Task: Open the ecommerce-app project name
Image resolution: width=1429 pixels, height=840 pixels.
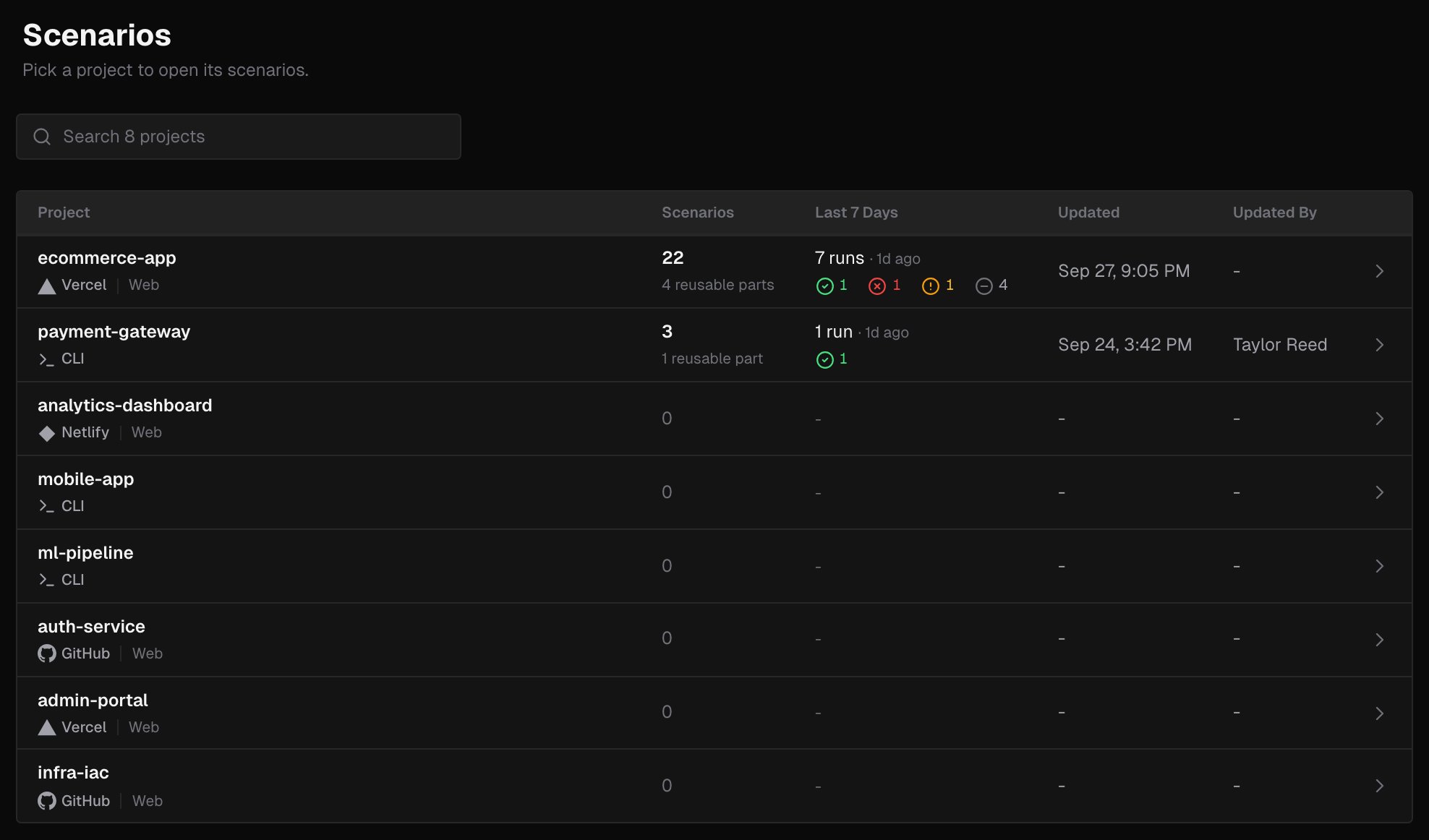Action: pos(107,258)
